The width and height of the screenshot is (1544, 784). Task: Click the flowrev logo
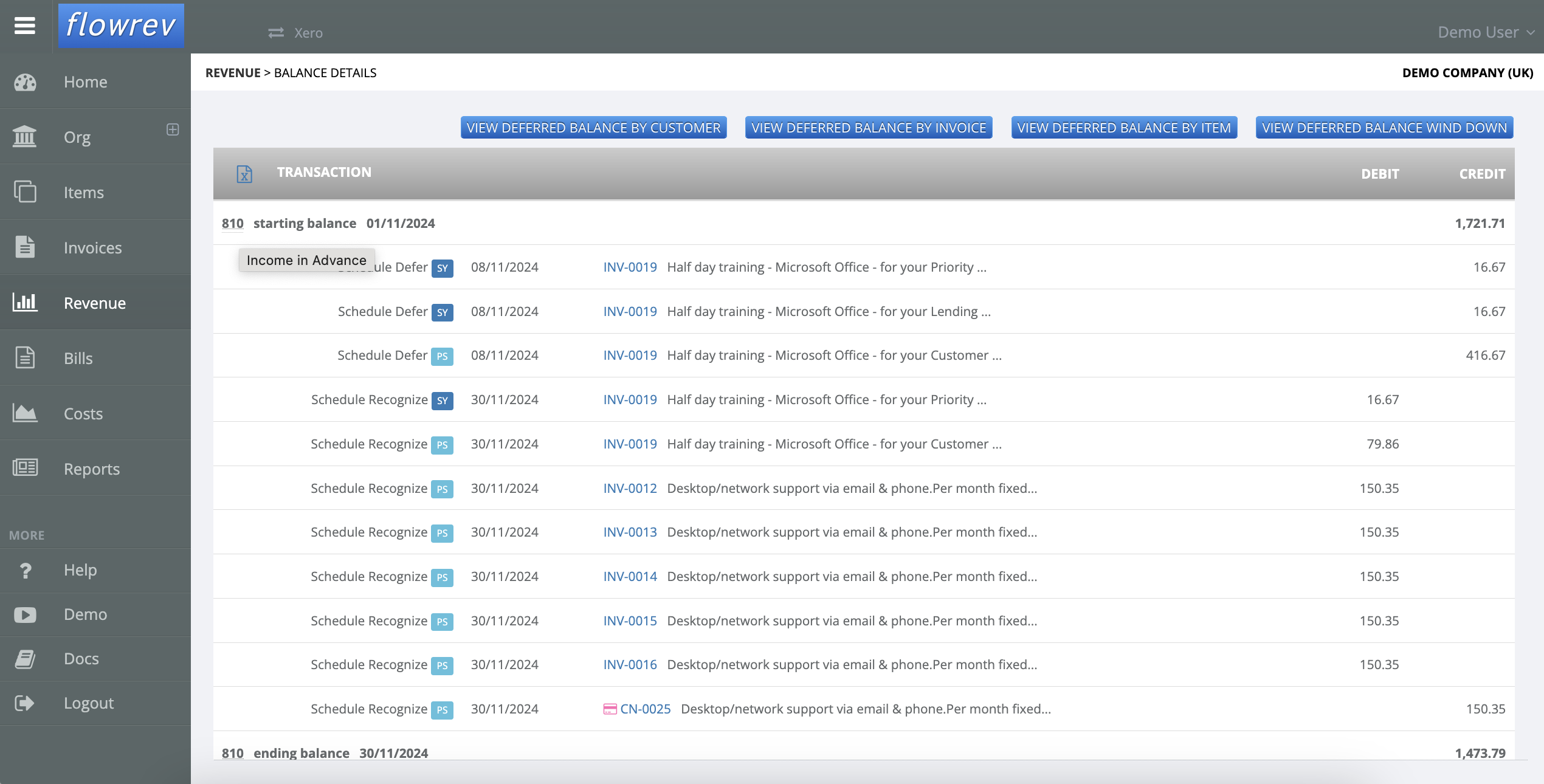tap(121, 26)
